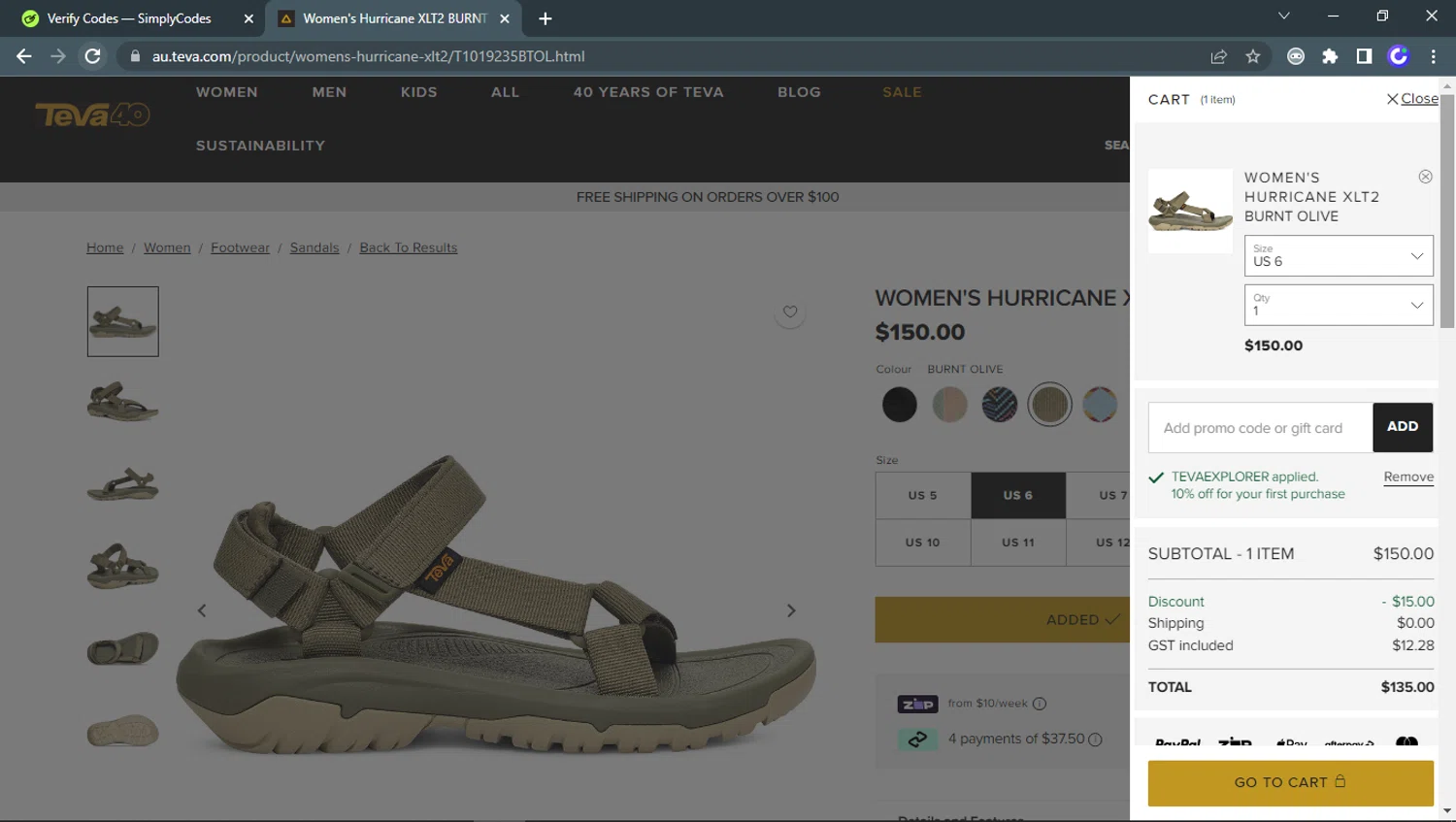Click the ADD promo code button
The height and width of the screenshot is (822, 1456).
pyautogui.click(x=1403, y=427)
